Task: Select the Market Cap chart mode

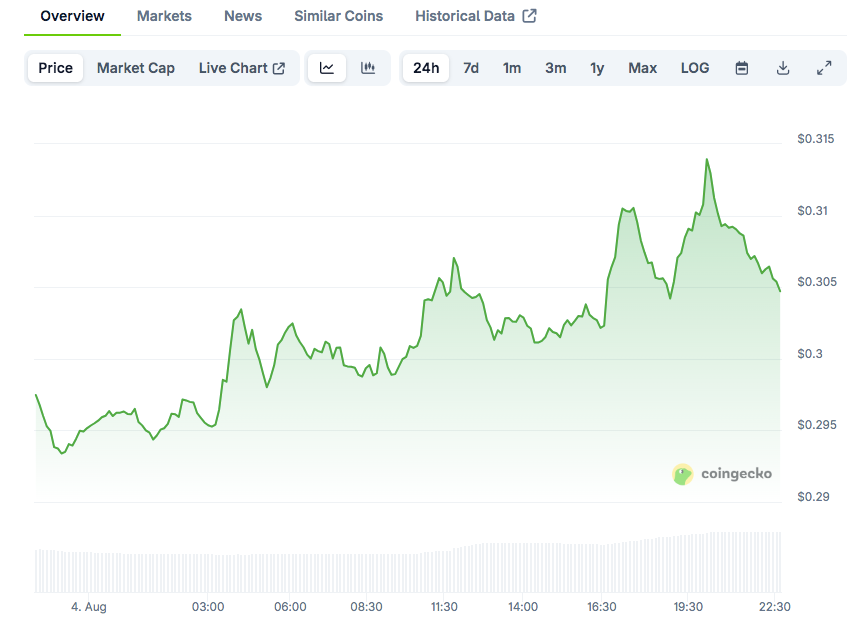Action: pyautogui.click(x=136, y=68)
